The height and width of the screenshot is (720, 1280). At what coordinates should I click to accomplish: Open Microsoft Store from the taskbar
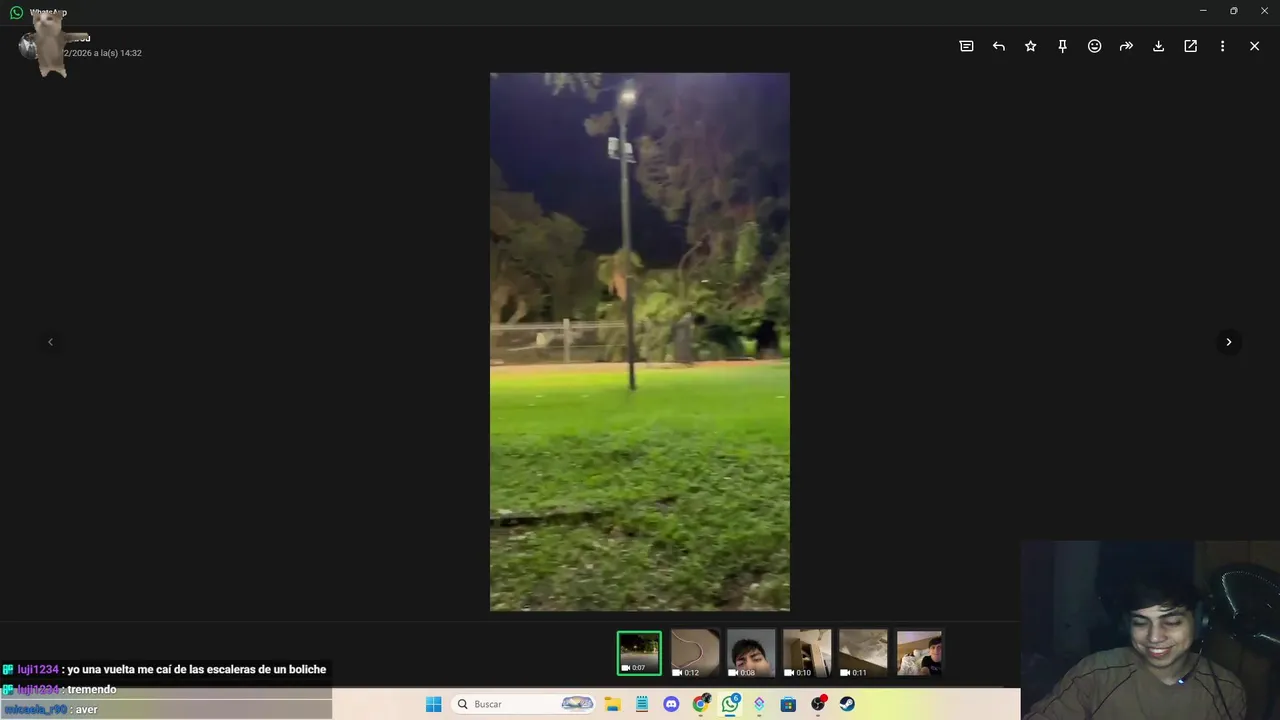point(788,704)
